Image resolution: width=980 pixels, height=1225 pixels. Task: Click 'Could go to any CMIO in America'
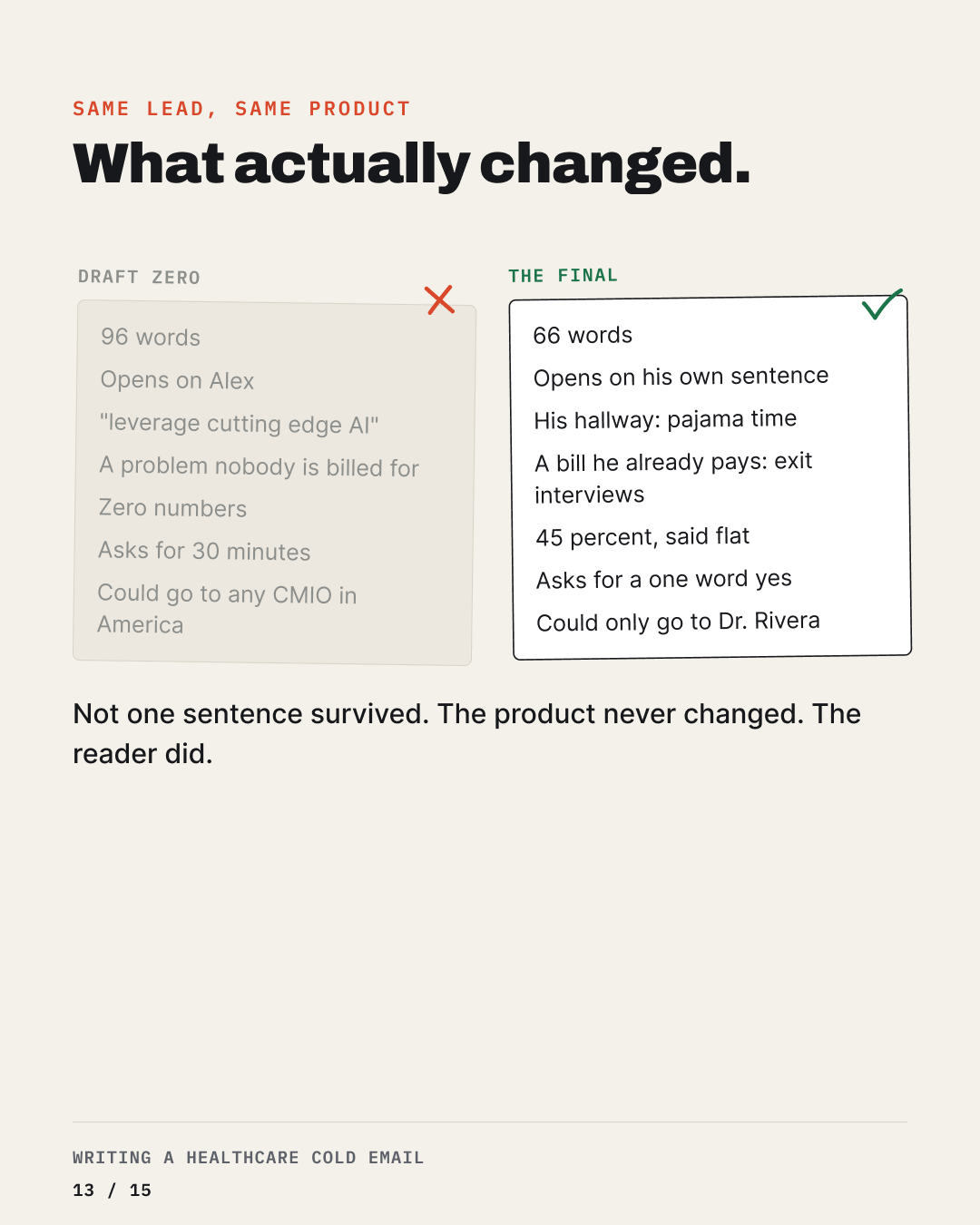click(227, 609)
